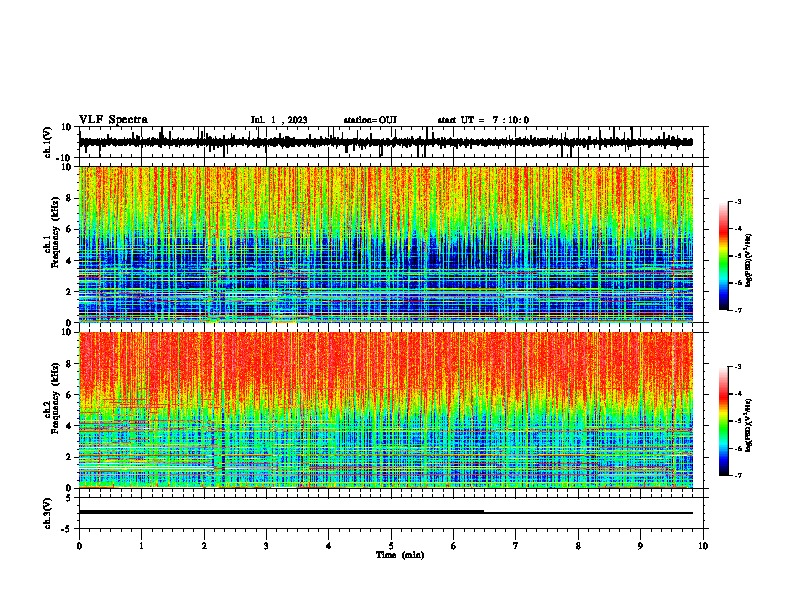792x612 pixels.
Task: Click the time axis tick label "9"
Action: 640,546
